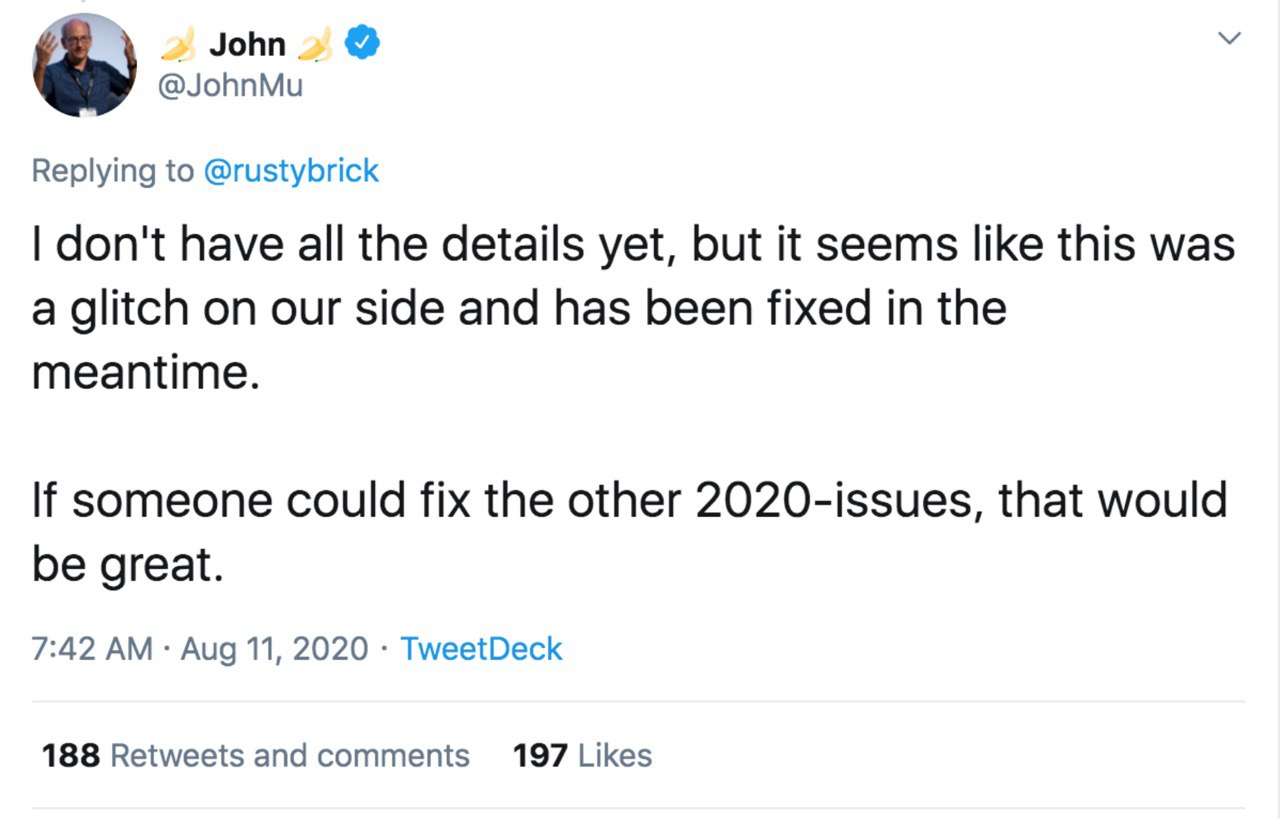Visit the @JohnMu handle link
The image size is (1280, 818).
click(231, 86)
